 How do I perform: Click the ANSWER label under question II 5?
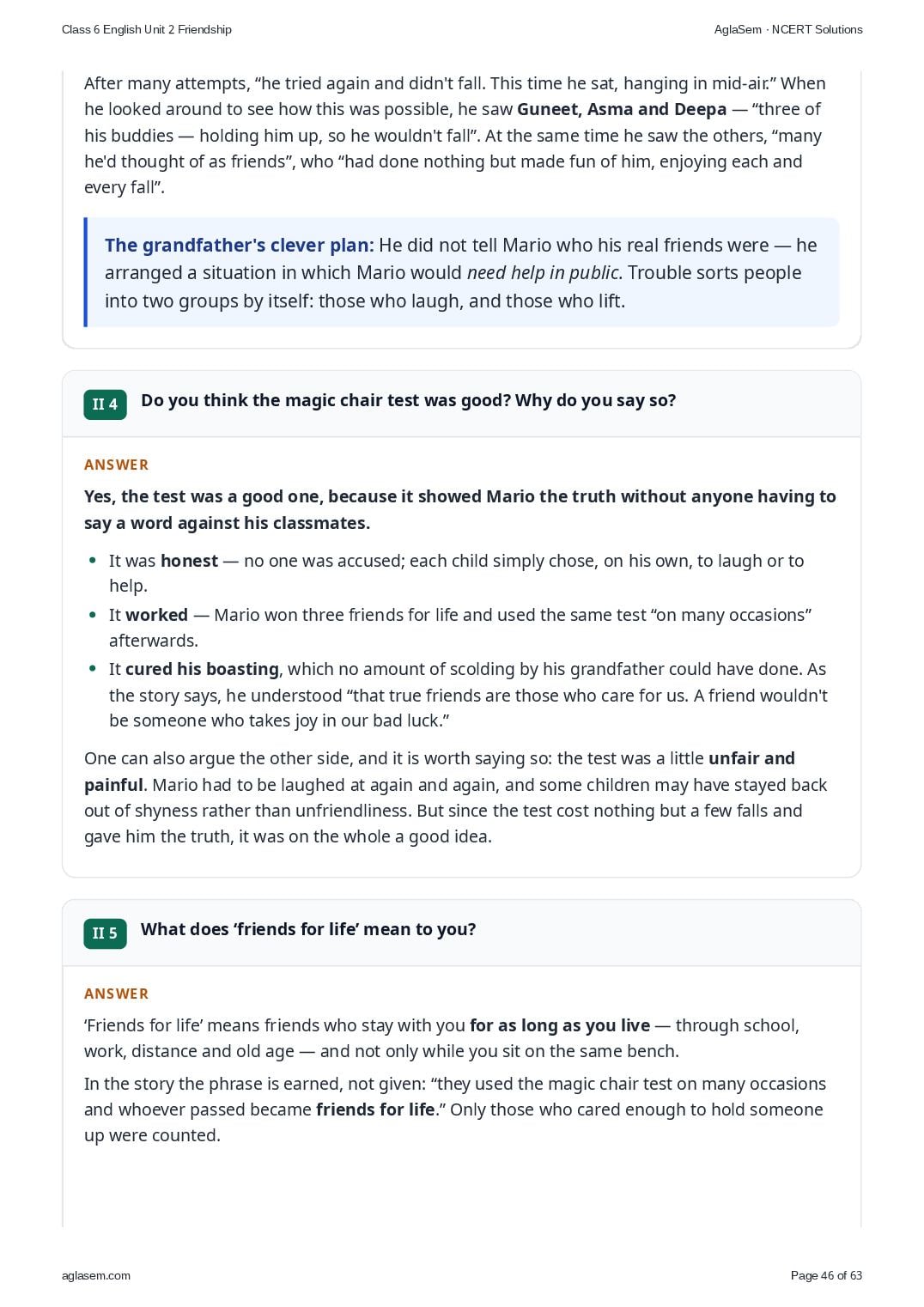[x=116, y=994]
